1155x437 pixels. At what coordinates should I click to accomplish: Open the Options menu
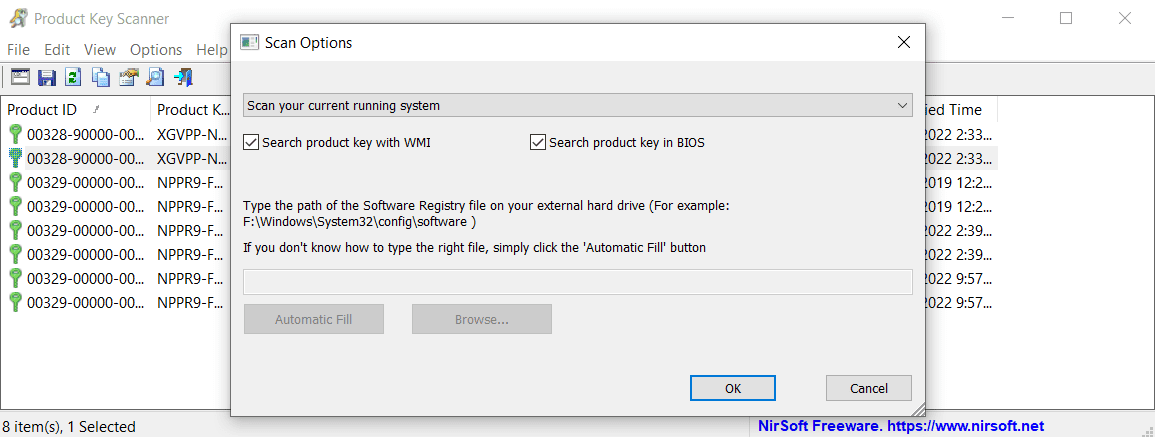pyautogui.click(x=156, y=49)
